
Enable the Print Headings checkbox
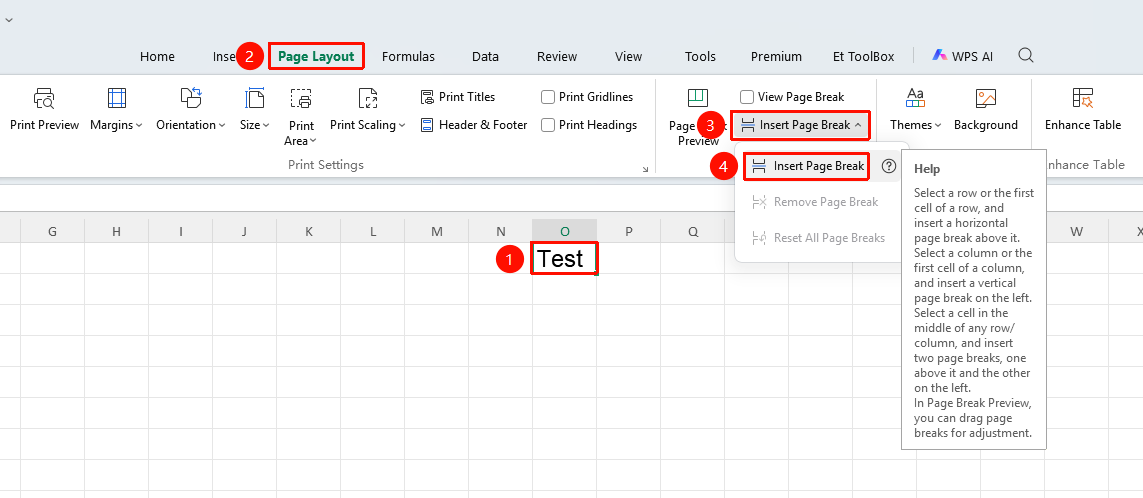pos(548,125)
